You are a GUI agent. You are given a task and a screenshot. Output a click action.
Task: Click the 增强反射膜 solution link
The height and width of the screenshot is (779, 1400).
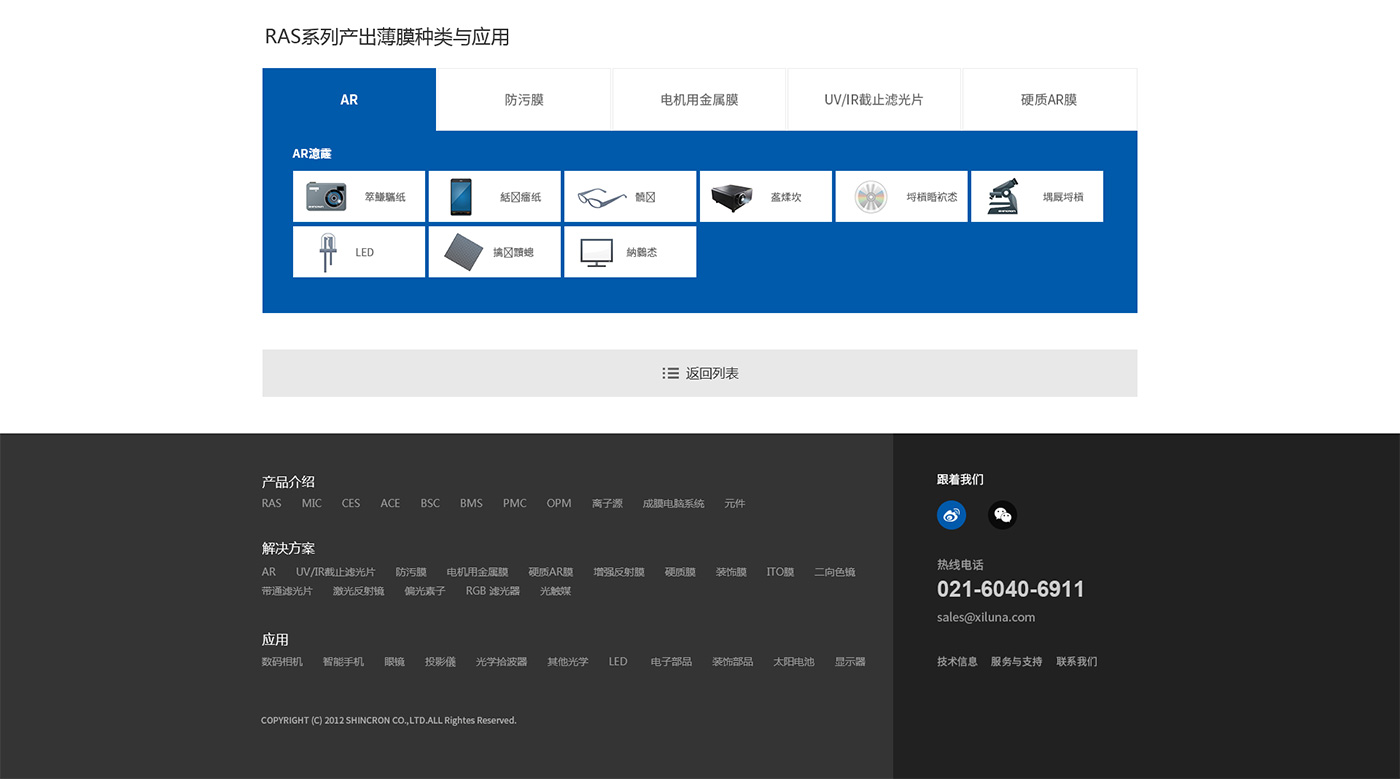coord(618,572)
